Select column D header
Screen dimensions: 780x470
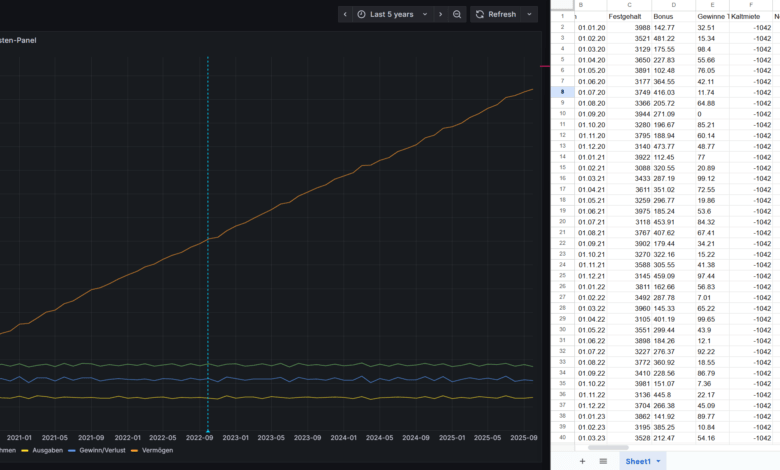(672, 5)
